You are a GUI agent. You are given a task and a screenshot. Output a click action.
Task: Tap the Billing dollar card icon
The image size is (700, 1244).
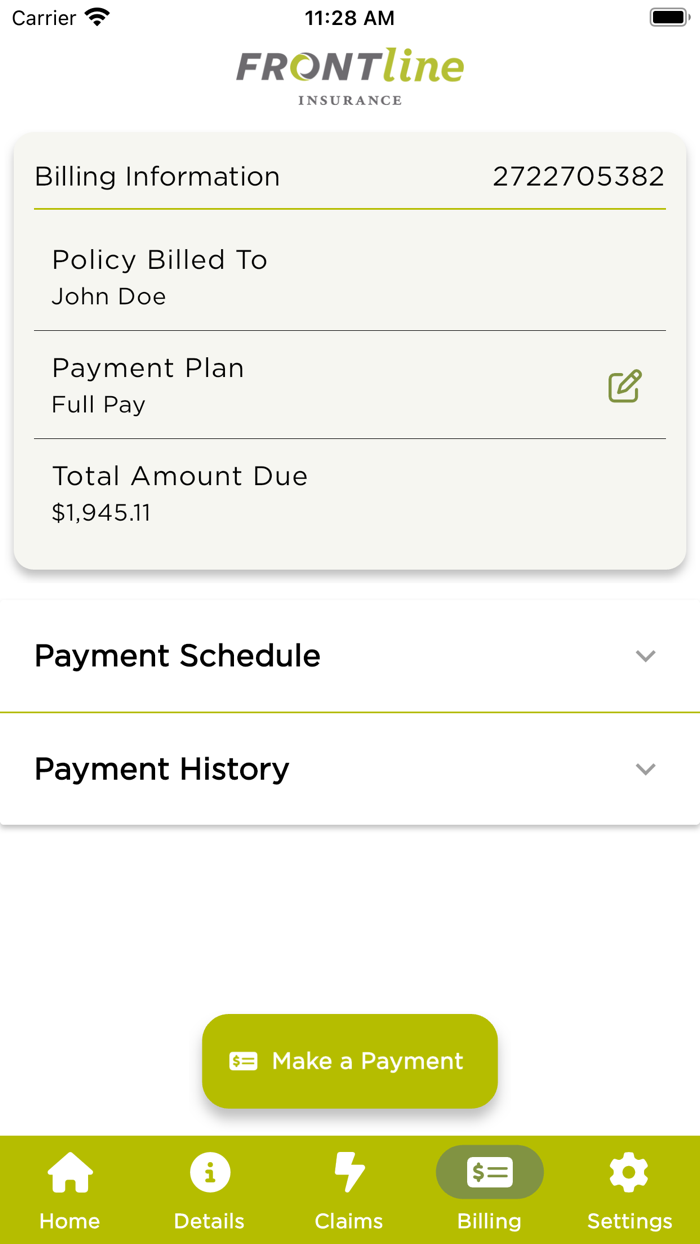[x=490, y=1172]
